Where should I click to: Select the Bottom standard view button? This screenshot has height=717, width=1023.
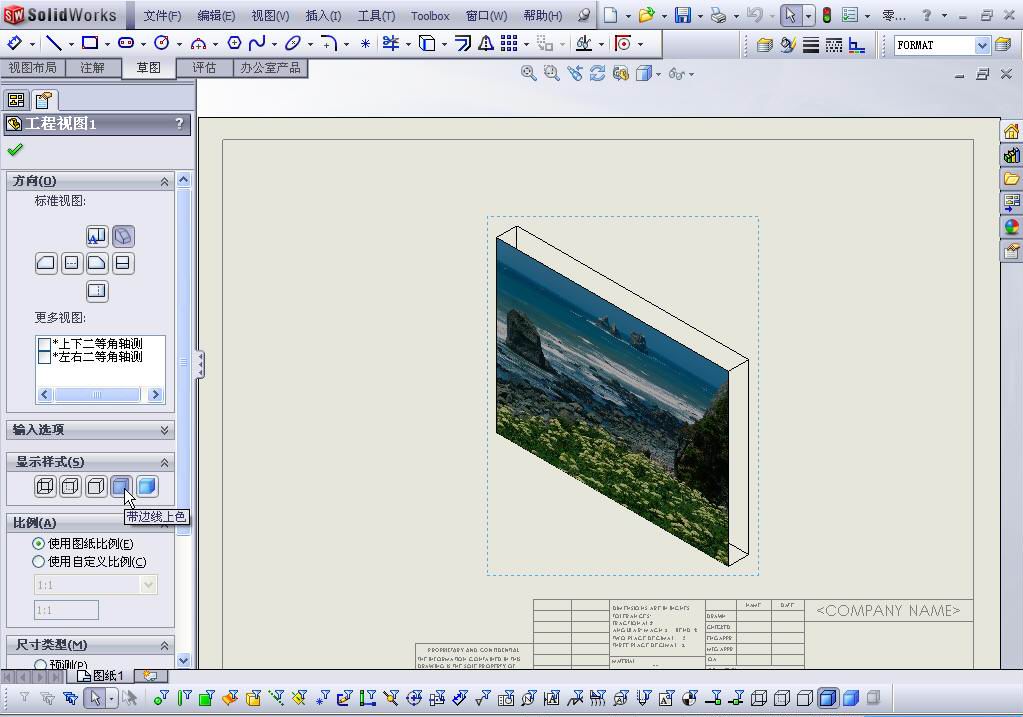pyautogui.click(x=97, y=291)
